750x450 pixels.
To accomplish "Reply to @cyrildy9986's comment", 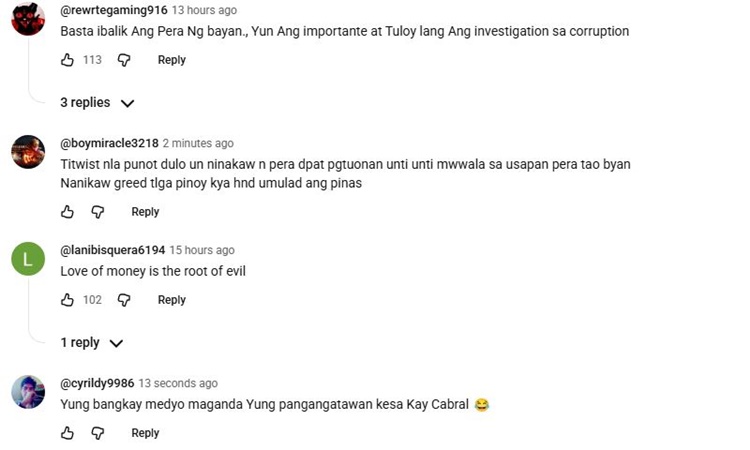I will pos(145,433).
